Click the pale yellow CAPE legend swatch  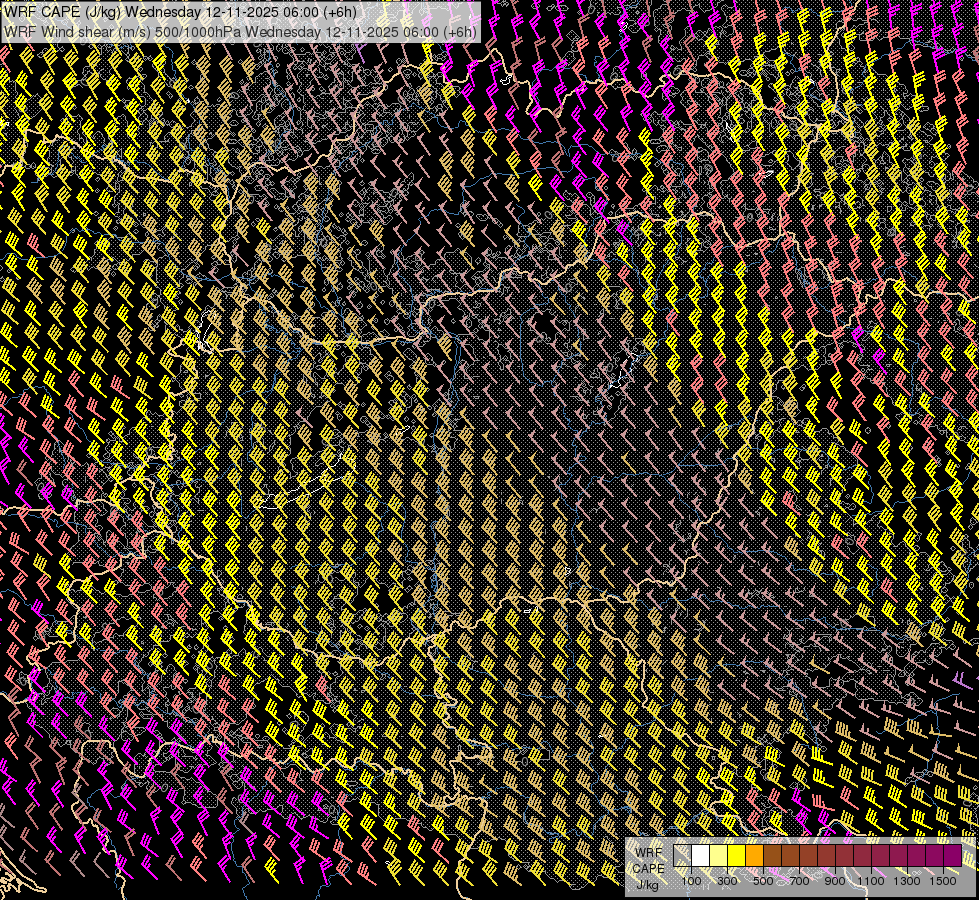click(719, 855)
